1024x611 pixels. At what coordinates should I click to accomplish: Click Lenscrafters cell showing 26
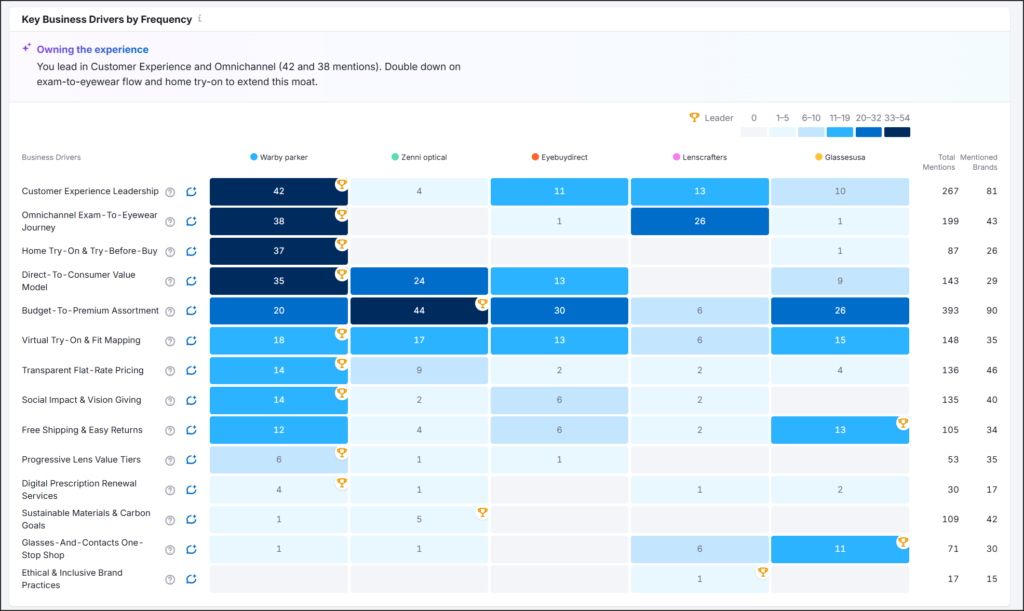[x=699, y=221]
